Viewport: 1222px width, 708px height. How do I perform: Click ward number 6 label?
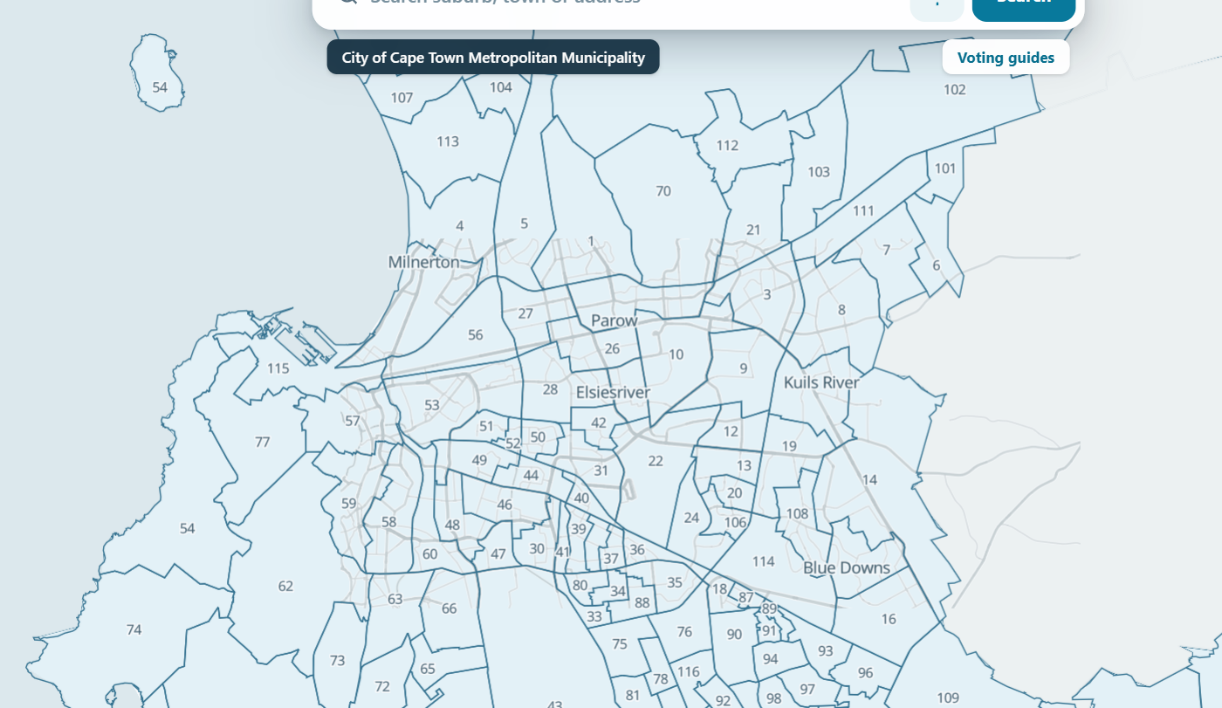click(936, 266)
